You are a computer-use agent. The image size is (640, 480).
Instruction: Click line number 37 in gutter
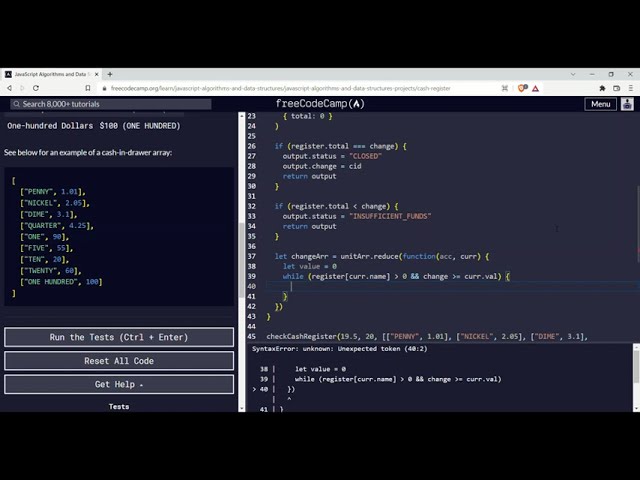(251, 256)
